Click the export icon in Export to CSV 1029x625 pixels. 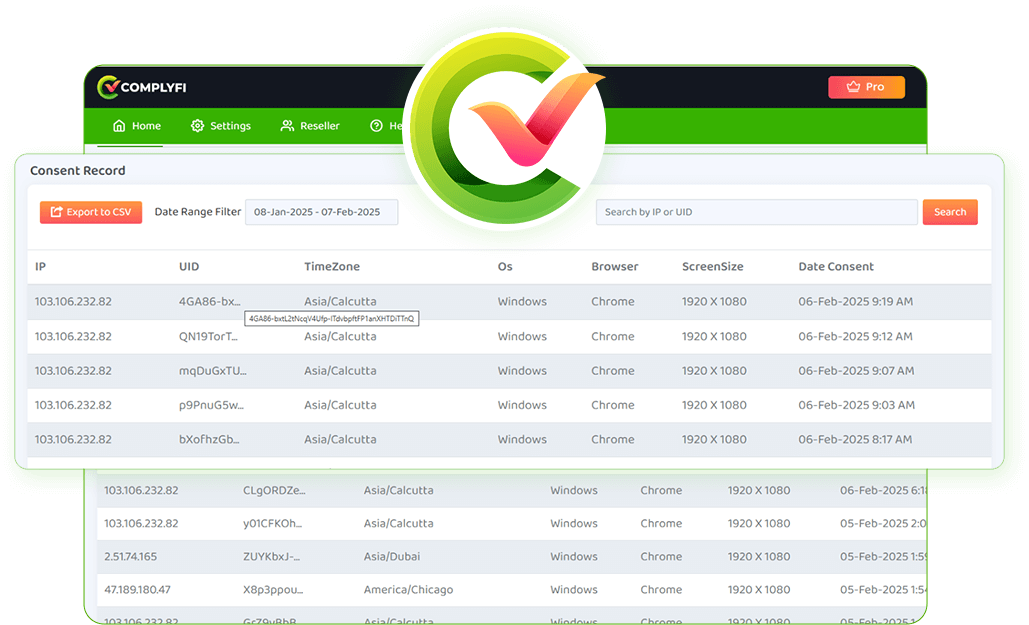[55, 212]
